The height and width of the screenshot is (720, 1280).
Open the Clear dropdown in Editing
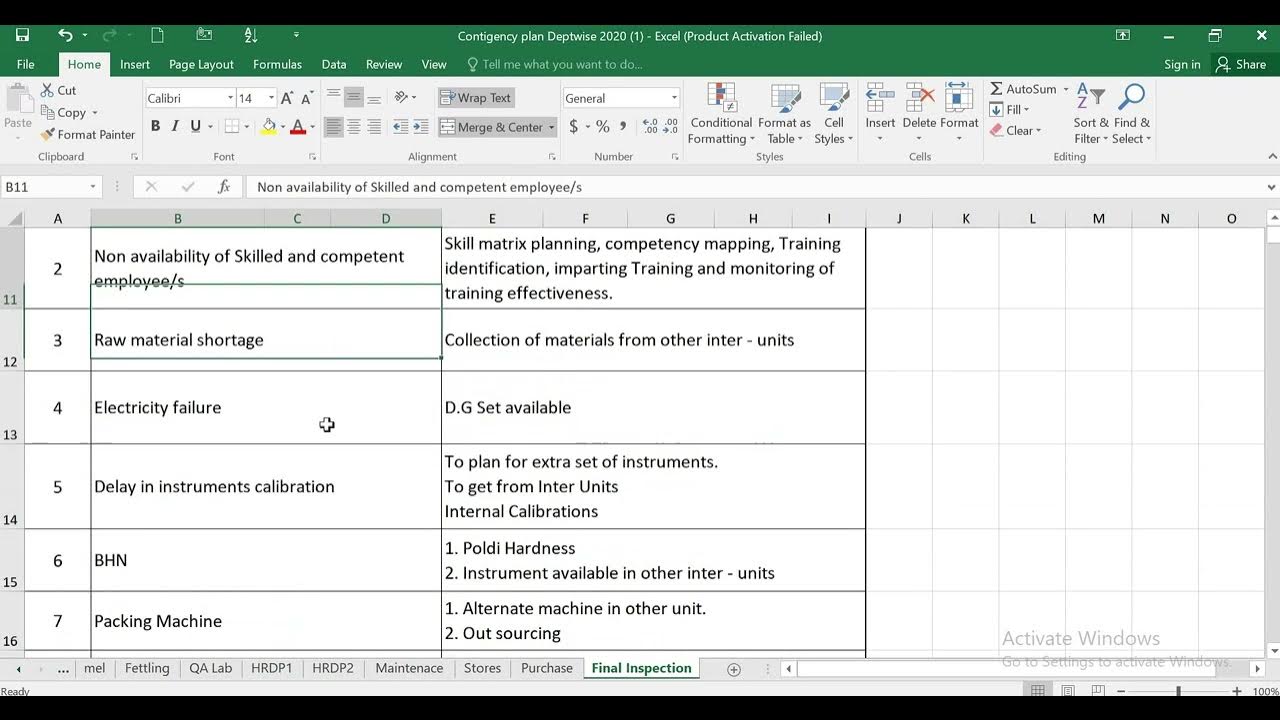[x=1016, y=131]
